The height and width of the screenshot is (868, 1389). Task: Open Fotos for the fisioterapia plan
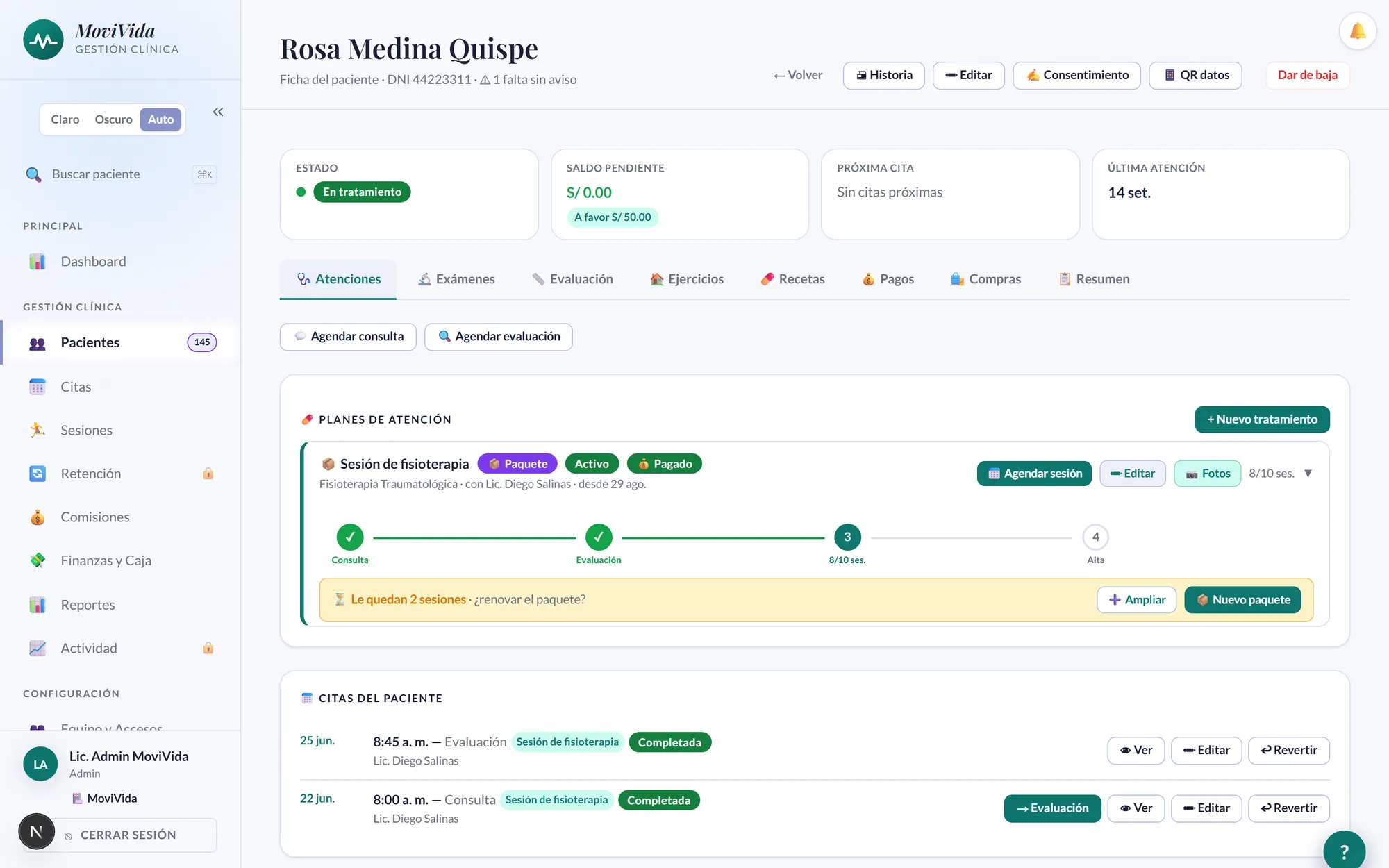pos(1207,474)
